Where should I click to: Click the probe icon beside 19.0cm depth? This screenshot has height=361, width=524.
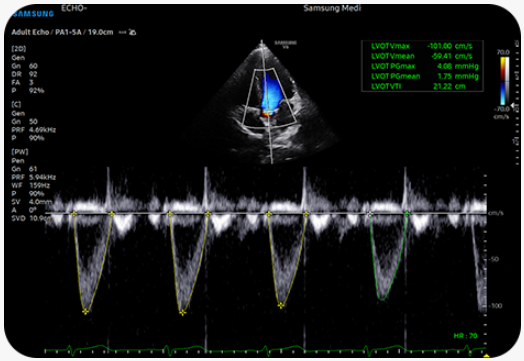(133, 32)
